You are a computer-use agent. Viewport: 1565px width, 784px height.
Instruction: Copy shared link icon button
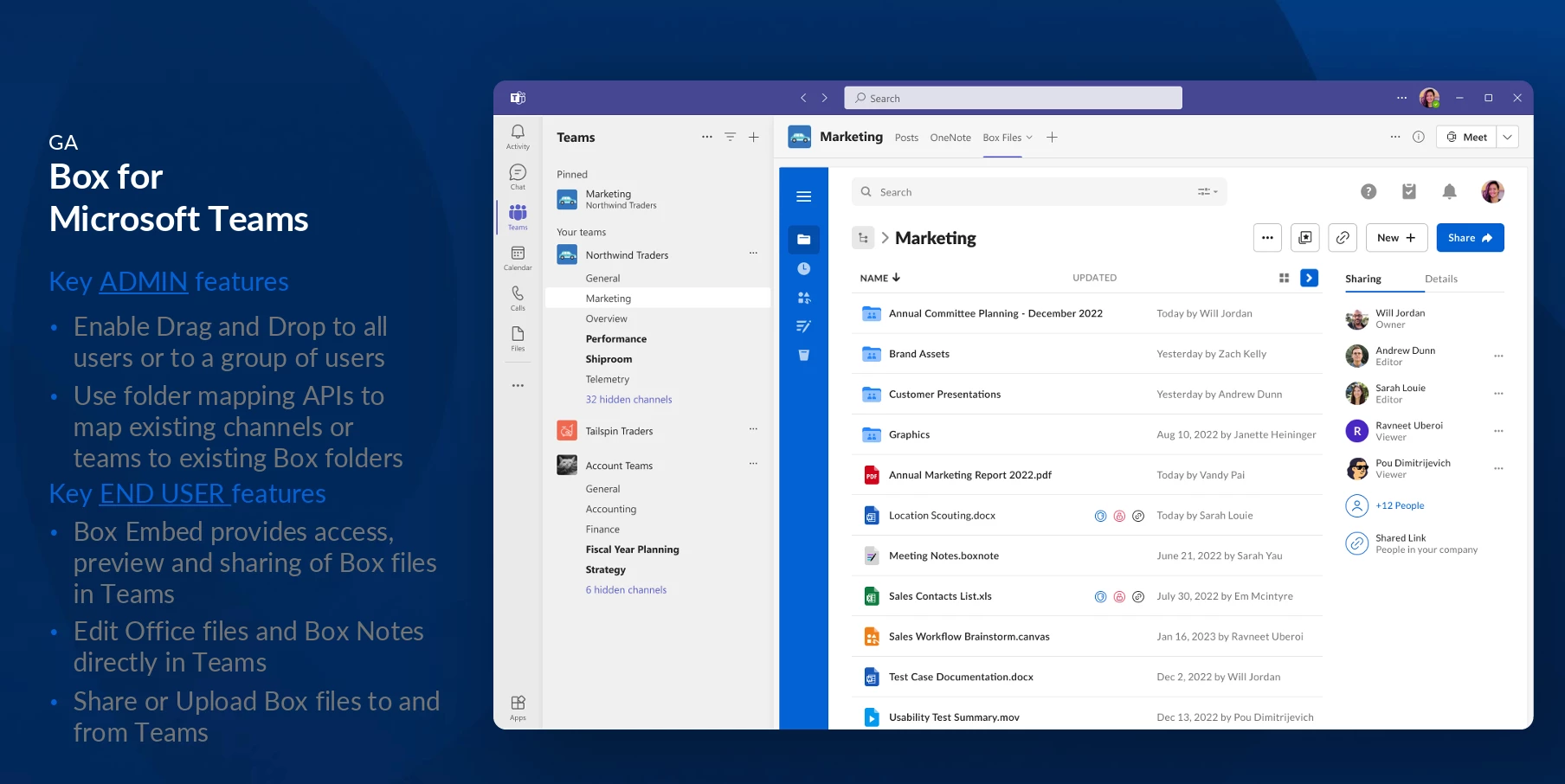[x=1343, y=238]
